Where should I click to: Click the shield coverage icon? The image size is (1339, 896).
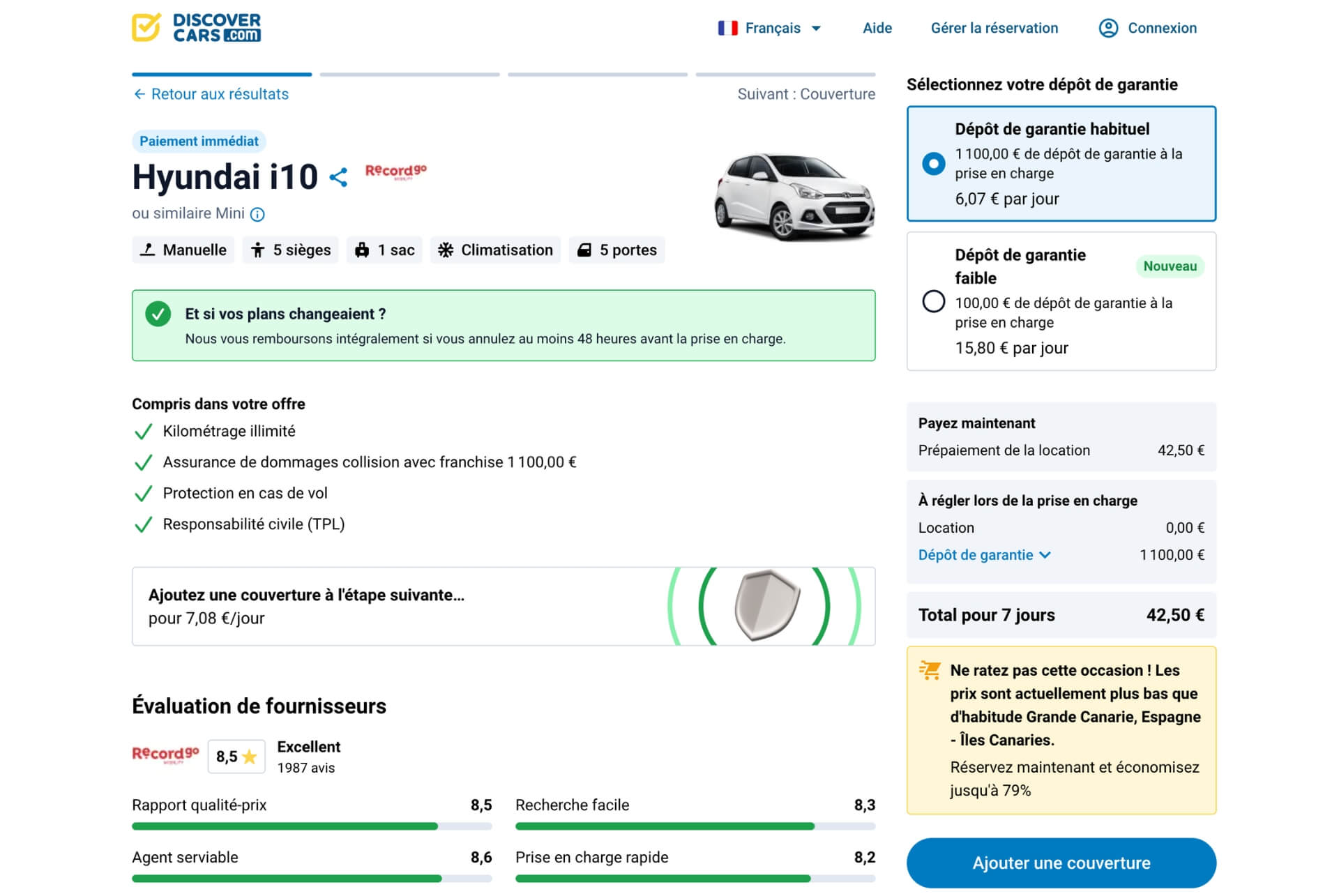(x=766, y=605)
